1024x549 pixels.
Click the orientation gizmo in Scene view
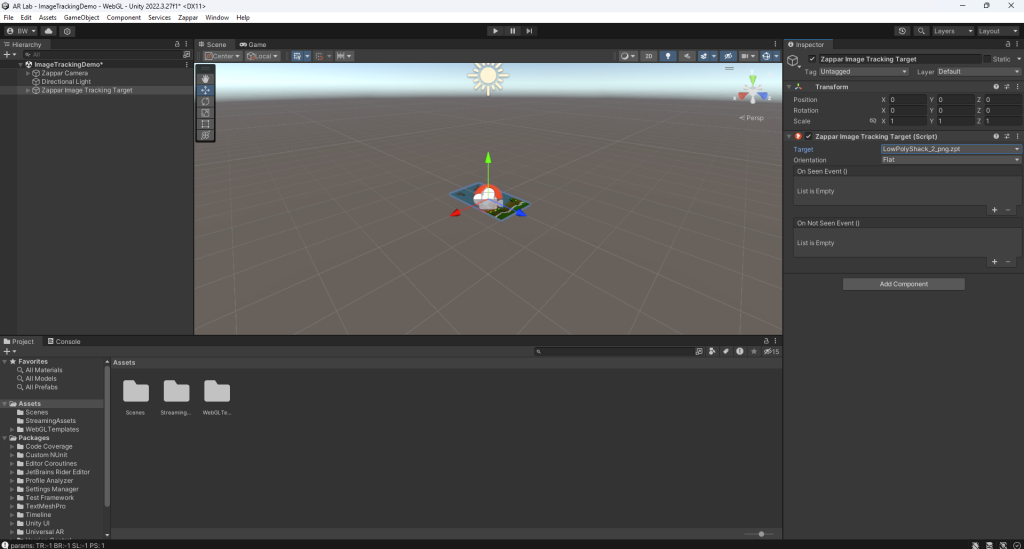(751, 95)
